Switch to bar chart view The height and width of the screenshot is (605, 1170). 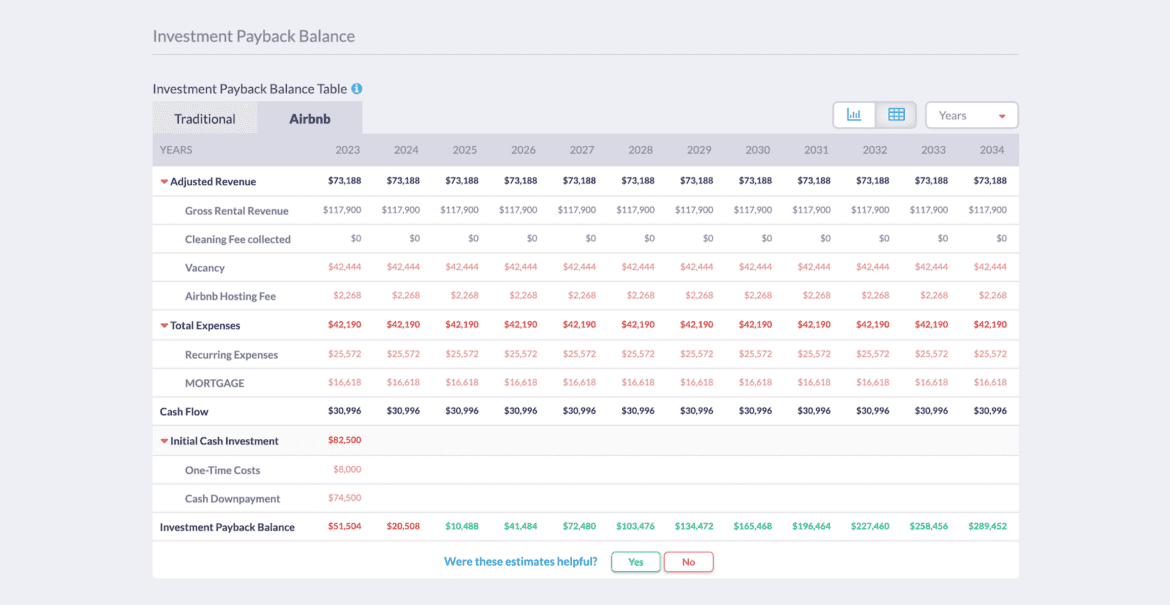854,115
